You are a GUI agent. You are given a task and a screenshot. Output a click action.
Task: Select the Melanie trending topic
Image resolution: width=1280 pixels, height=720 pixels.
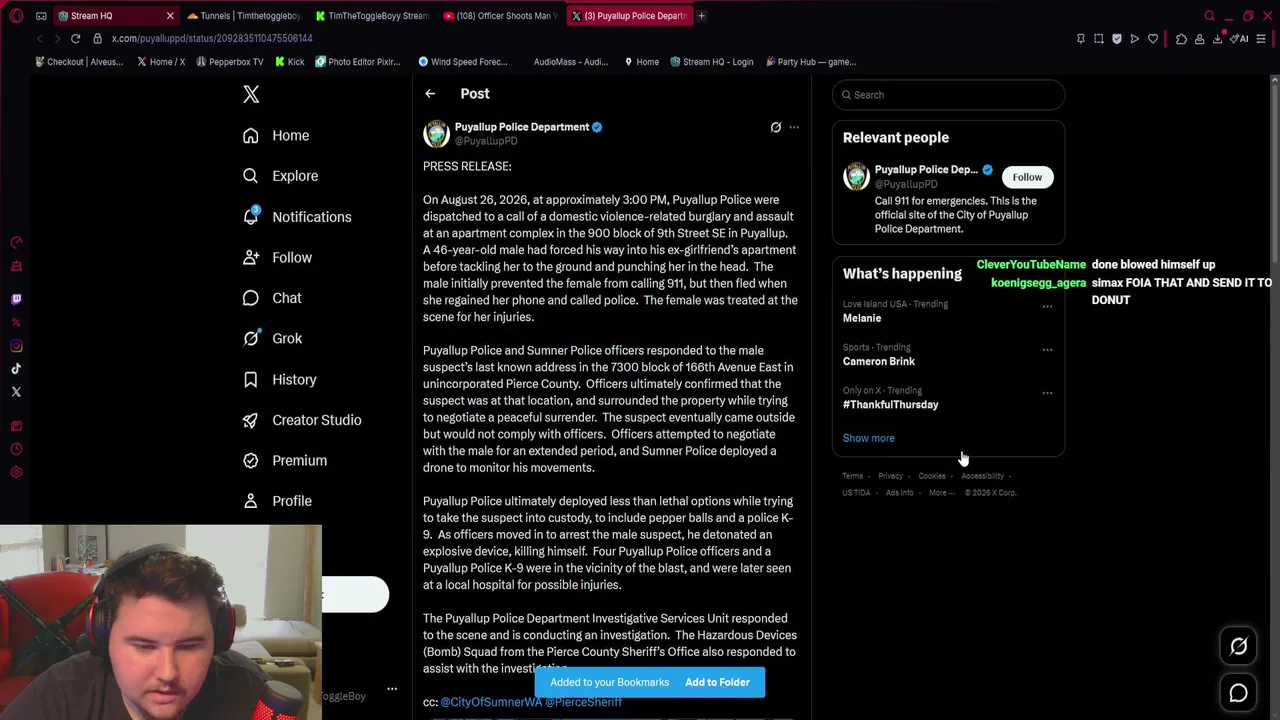(862, 318)
